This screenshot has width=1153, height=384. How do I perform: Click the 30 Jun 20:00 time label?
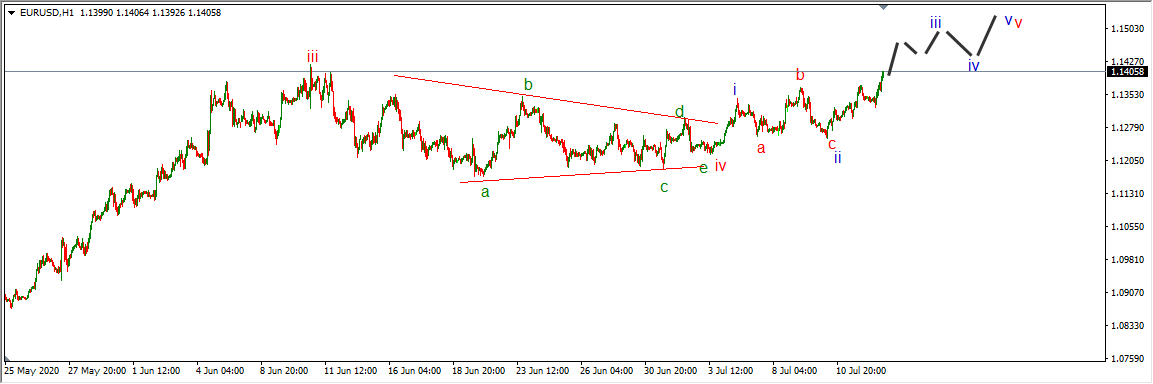(671, 371)
